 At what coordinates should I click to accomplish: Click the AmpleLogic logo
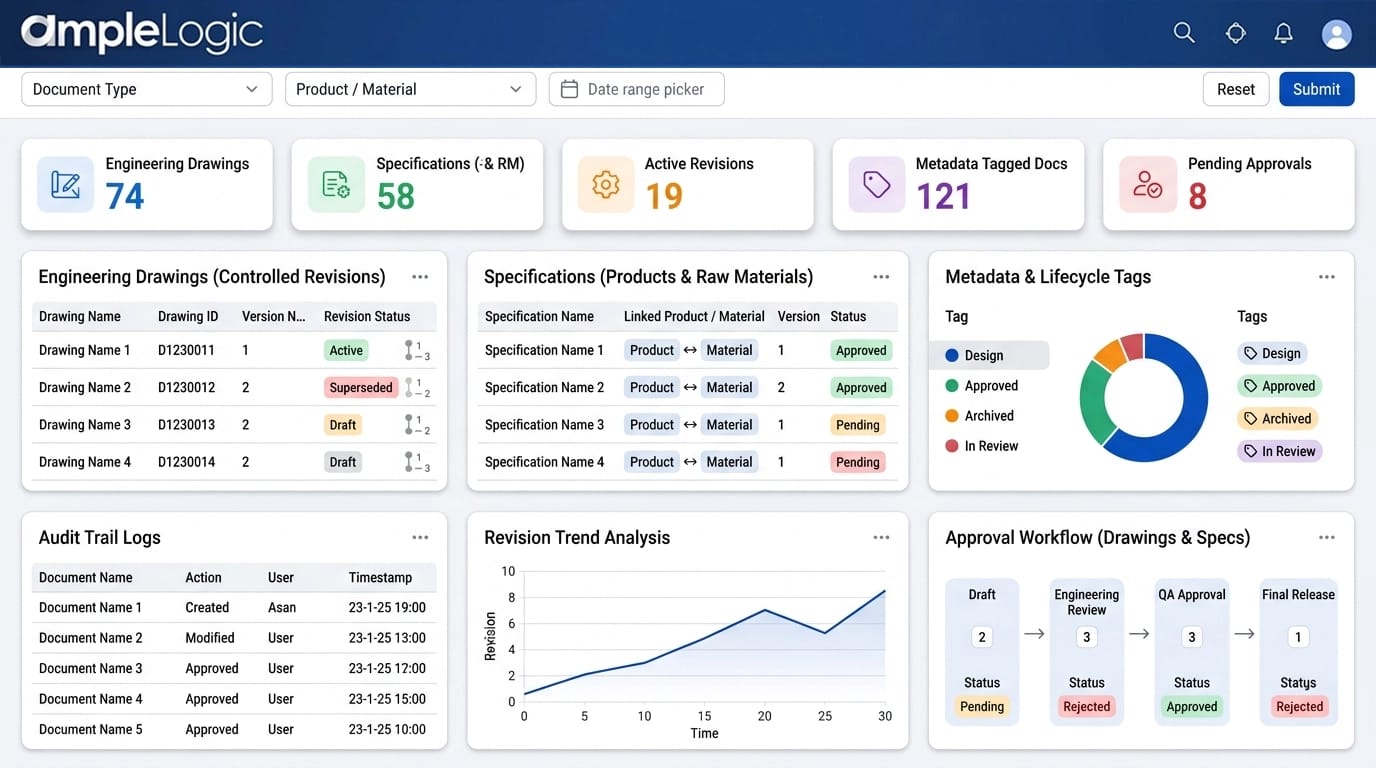pyautogui.click(x=142, y=33)
